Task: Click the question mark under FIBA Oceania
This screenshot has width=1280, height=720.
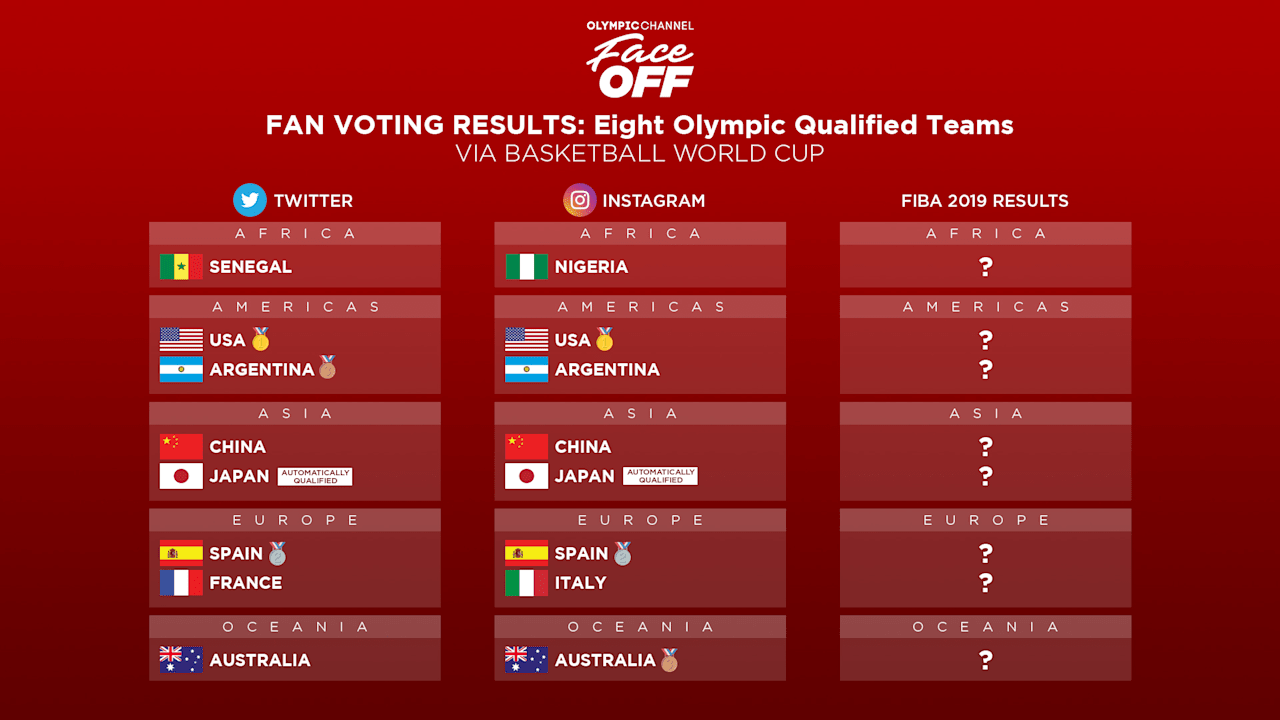Action: click(x=986, y=660)
